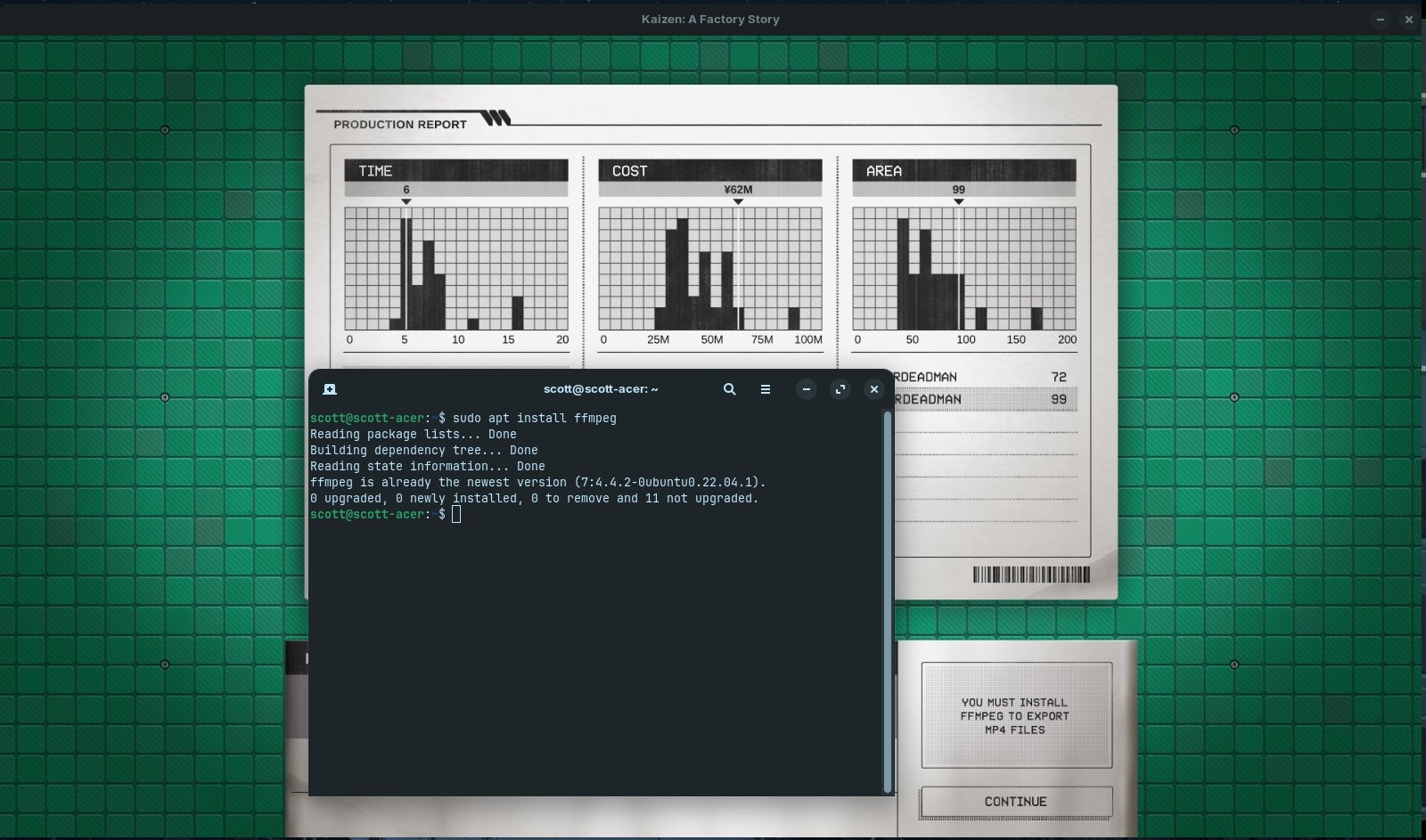Screen dimensions: 1426x840
Task: Click the AREA histogram chart
Action: click(x=964, y=269)
